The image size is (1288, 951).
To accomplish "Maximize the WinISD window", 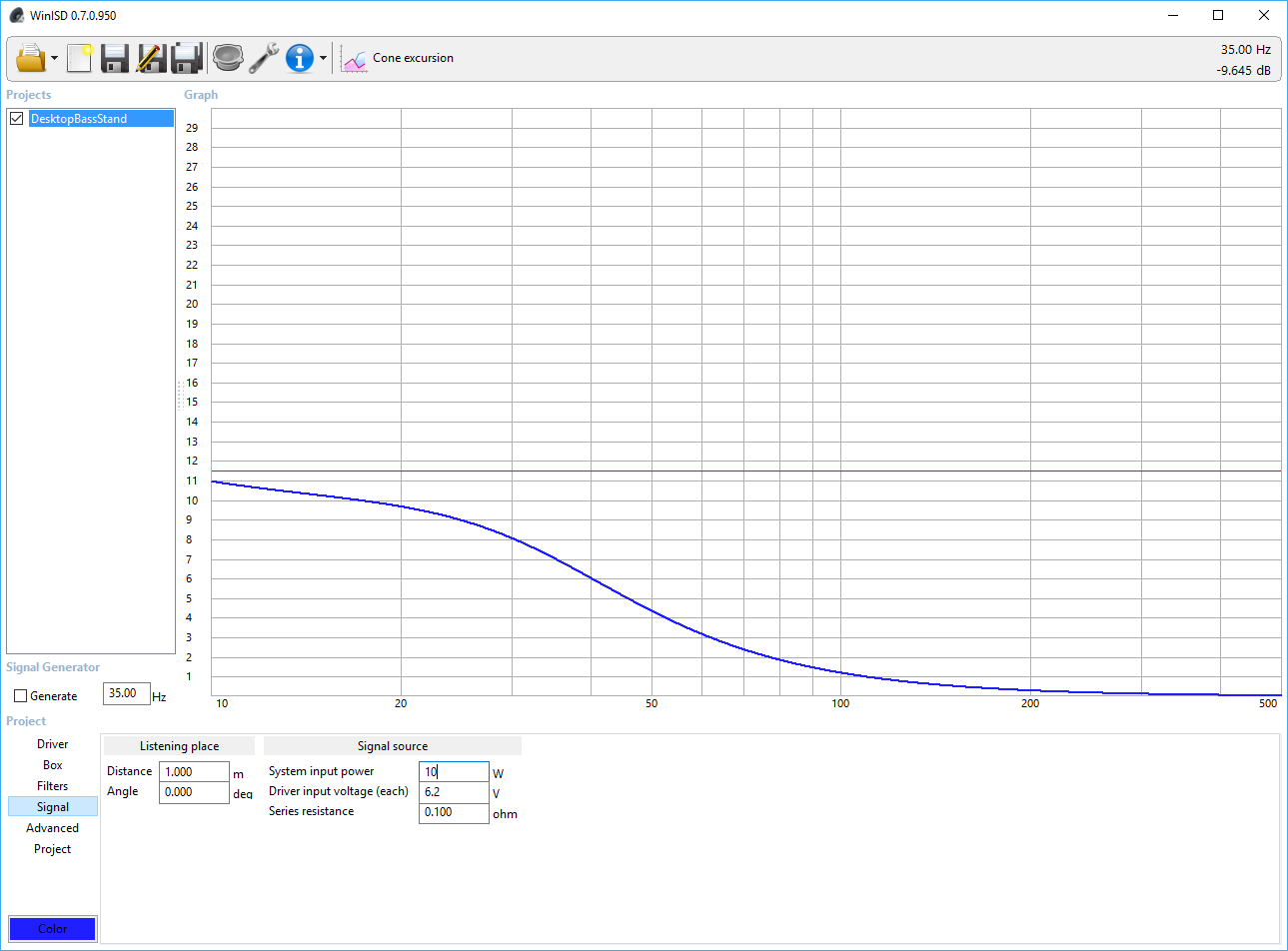I will point(1218,15).
